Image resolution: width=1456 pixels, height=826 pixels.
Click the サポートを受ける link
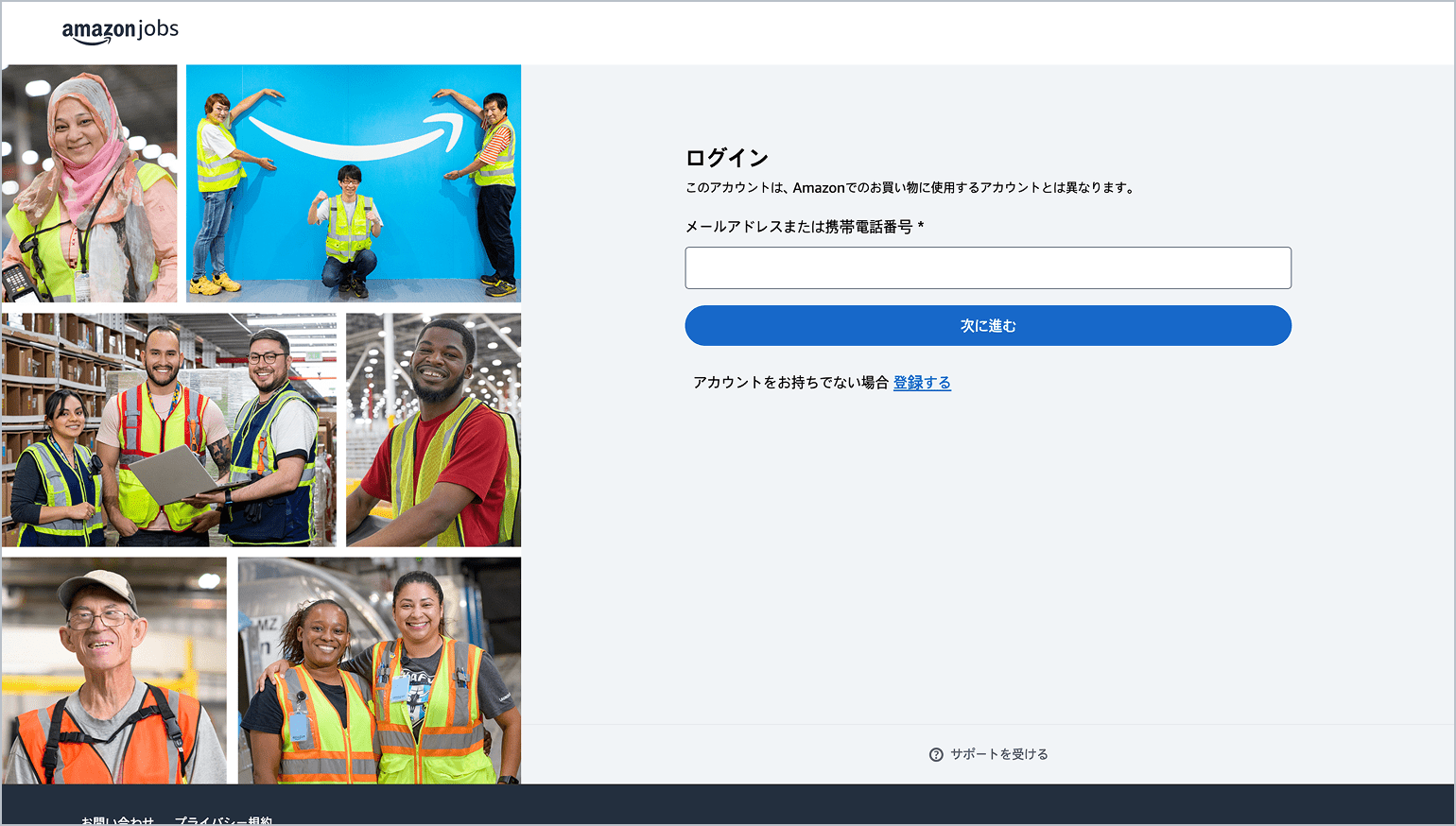999,754
